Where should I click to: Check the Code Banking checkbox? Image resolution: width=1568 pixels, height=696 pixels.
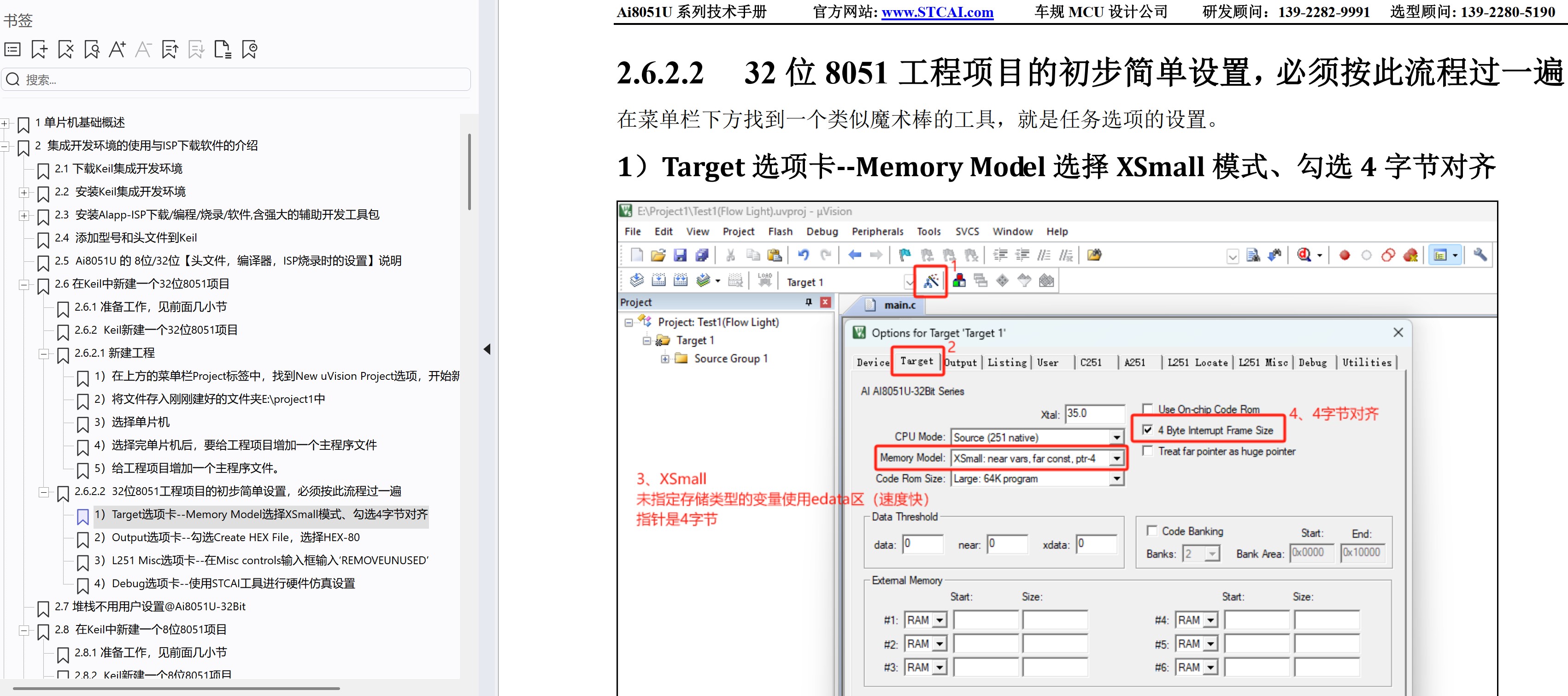(x=1151, y=531)
